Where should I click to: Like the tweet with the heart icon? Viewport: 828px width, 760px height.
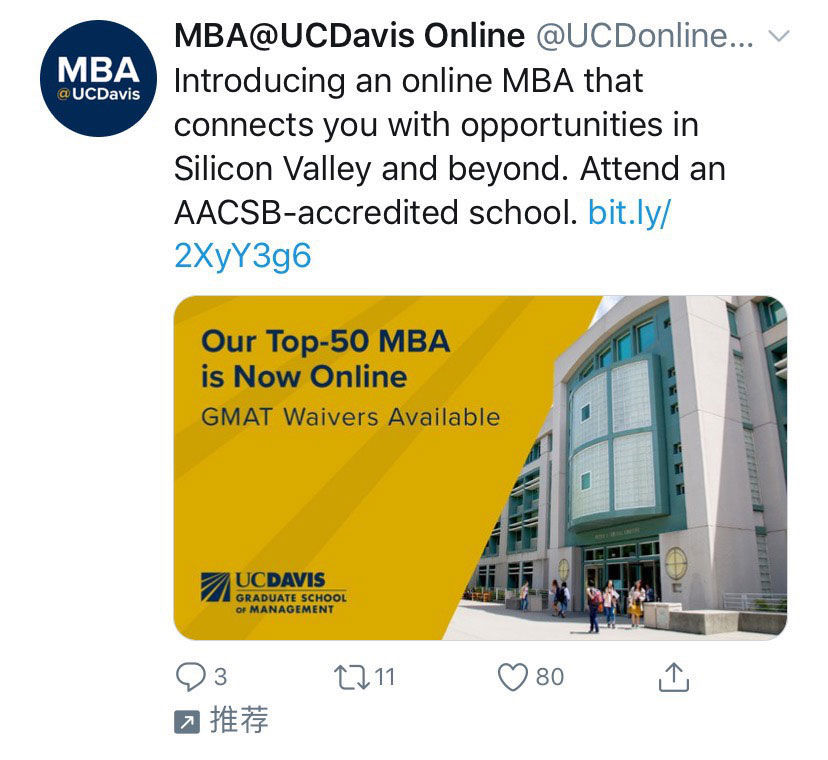[x=513, y=677]
